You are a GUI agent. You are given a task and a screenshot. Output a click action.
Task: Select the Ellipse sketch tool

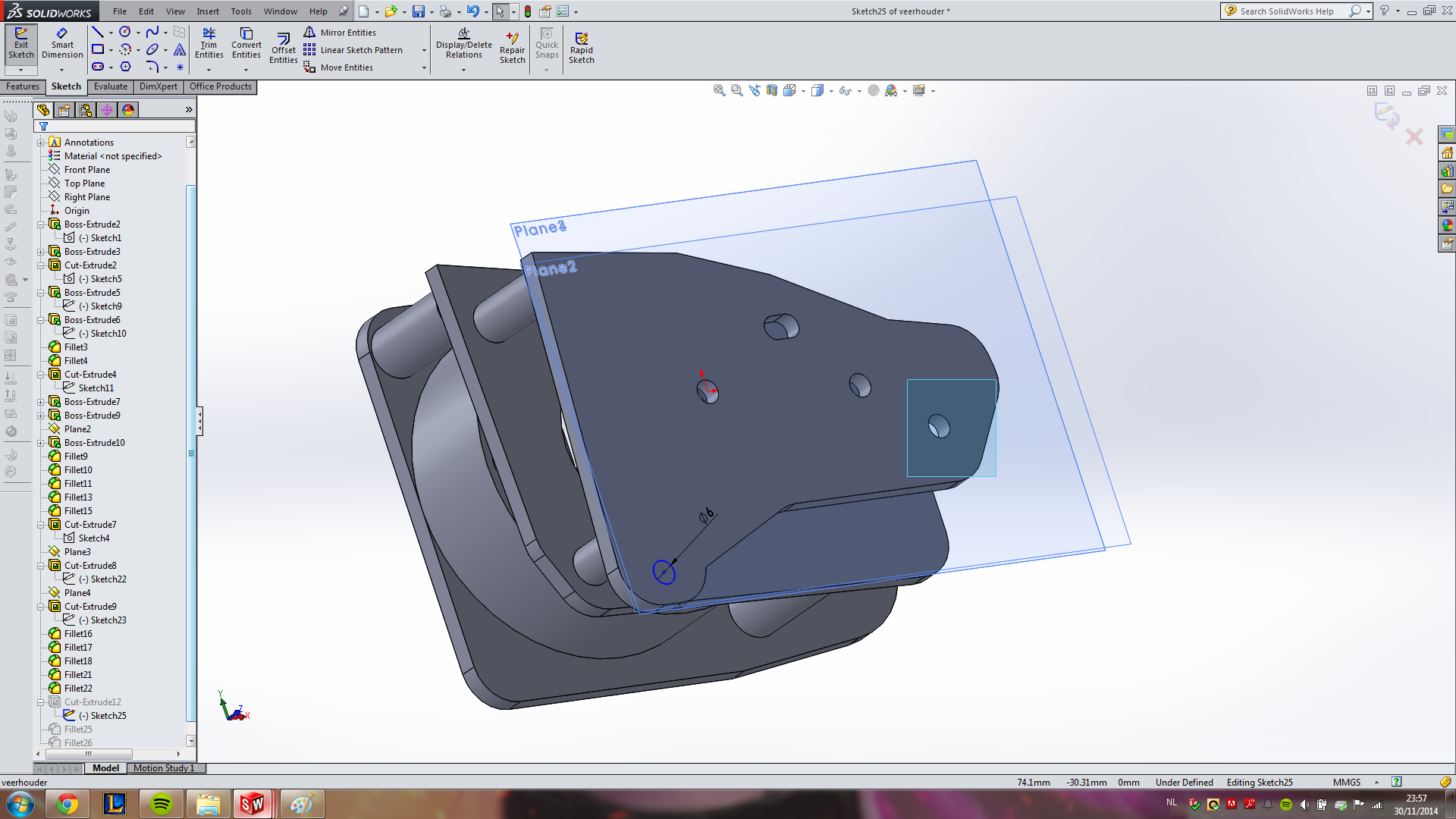pyautogui.click(x=152, y=49)
